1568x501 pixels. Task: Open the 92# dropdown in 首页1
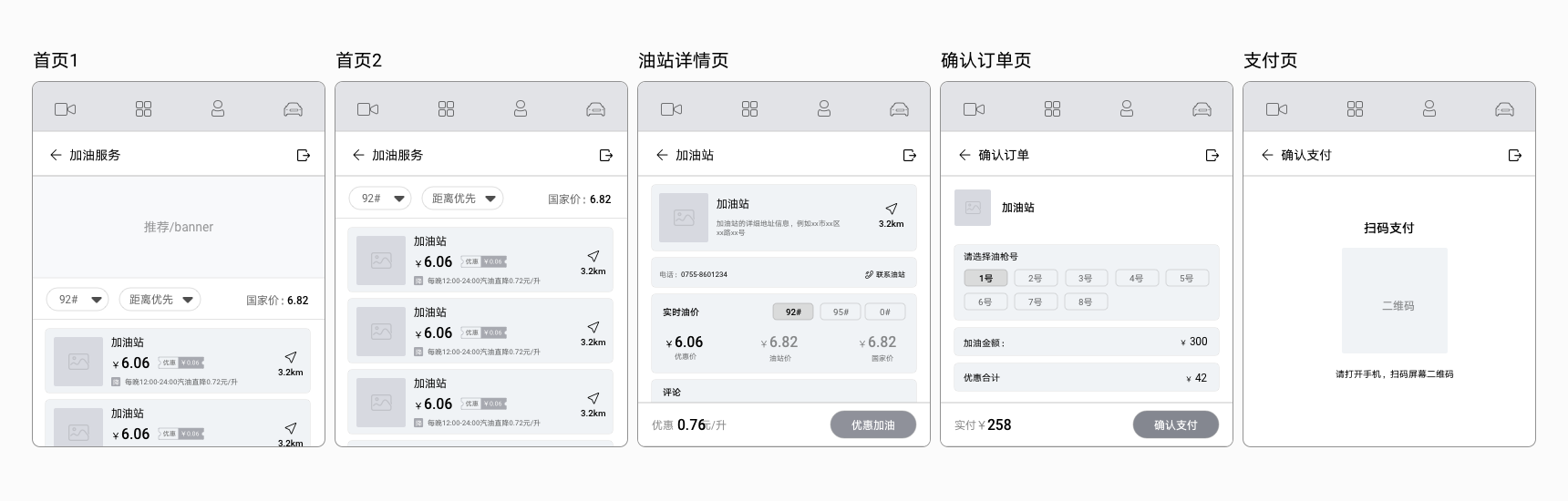click(77, 299)
